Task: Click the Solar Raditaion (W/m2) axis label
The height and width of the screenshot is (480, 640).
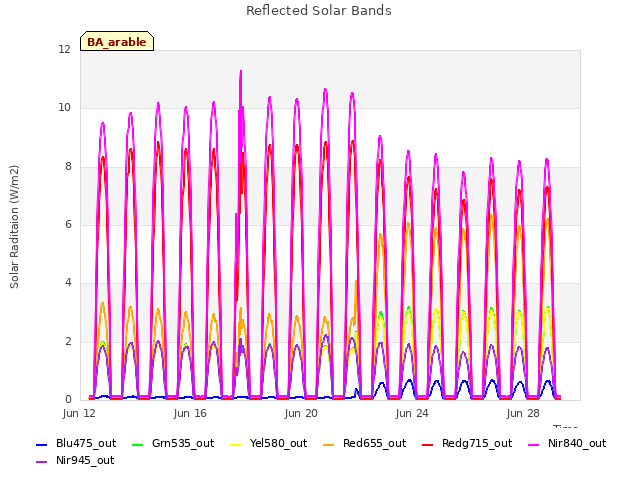Action: click(x=14, y=227)
